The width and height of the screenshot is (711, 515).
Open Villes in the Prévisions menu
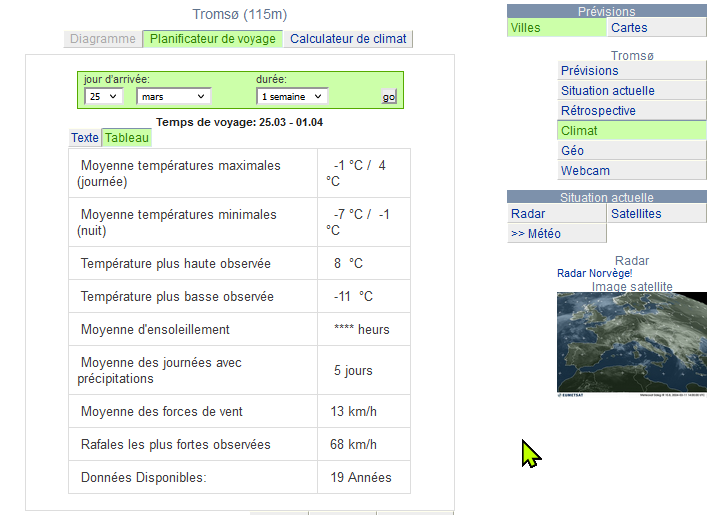556,28
